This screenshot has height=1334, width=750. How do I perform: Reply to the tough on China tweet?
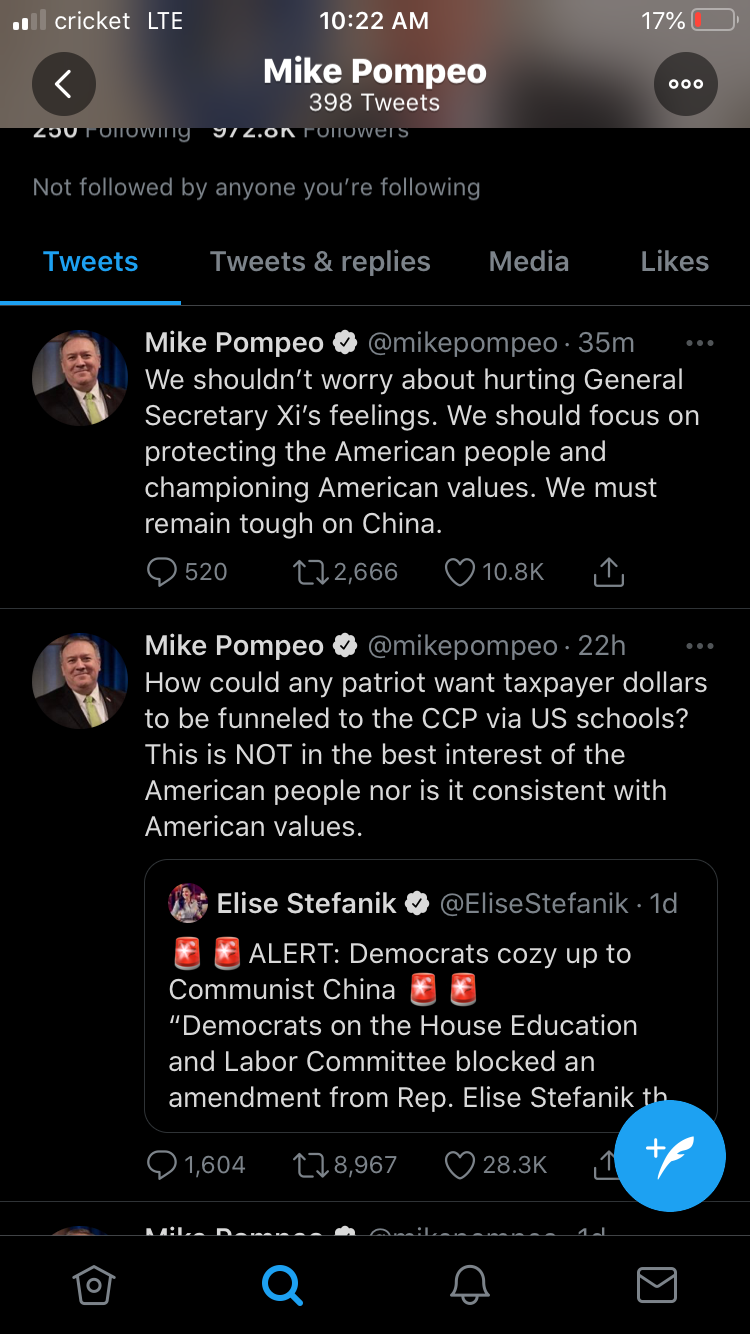(x=162, y=572)
